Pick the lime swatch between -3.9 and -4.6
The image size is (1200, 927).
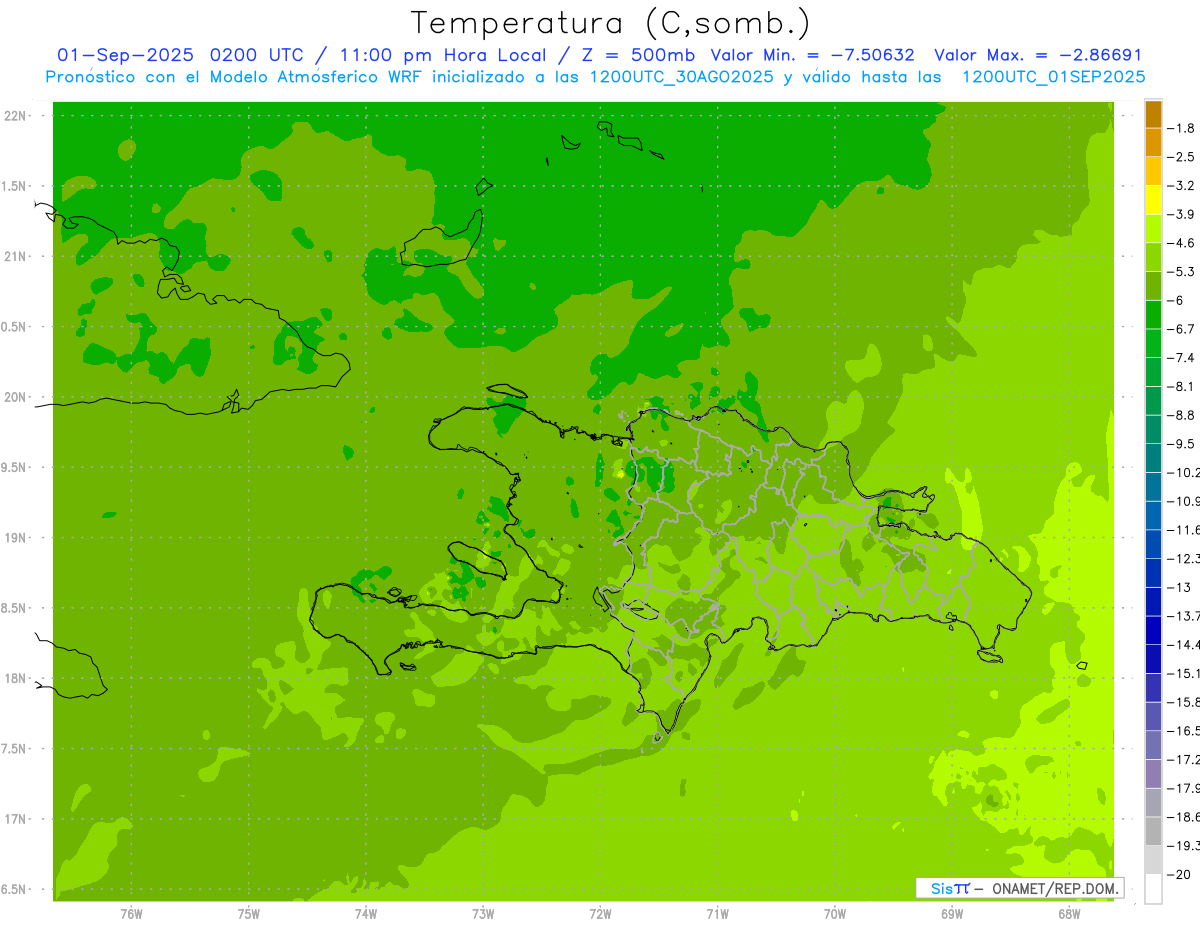[1153, 229]
